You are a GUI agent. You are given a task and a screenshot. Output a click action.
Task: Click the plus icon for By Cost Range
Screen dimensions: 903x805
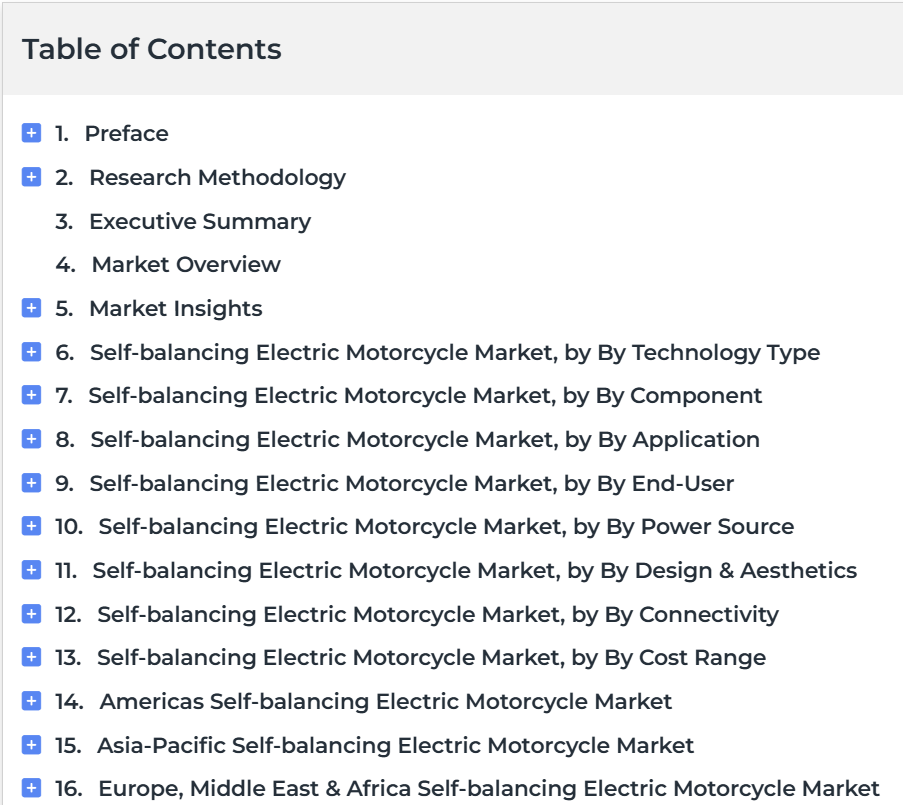tap(31, 657)
